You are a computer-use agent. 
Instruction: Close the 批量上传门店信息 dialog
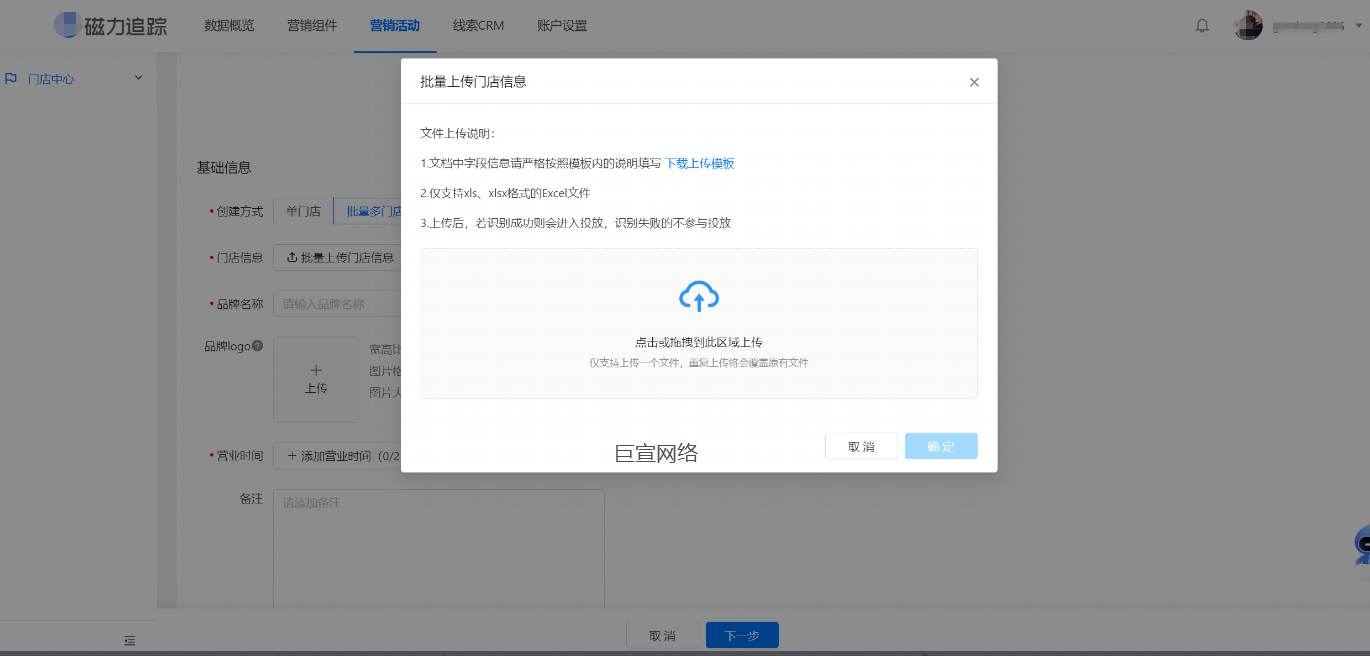point(974,82)
